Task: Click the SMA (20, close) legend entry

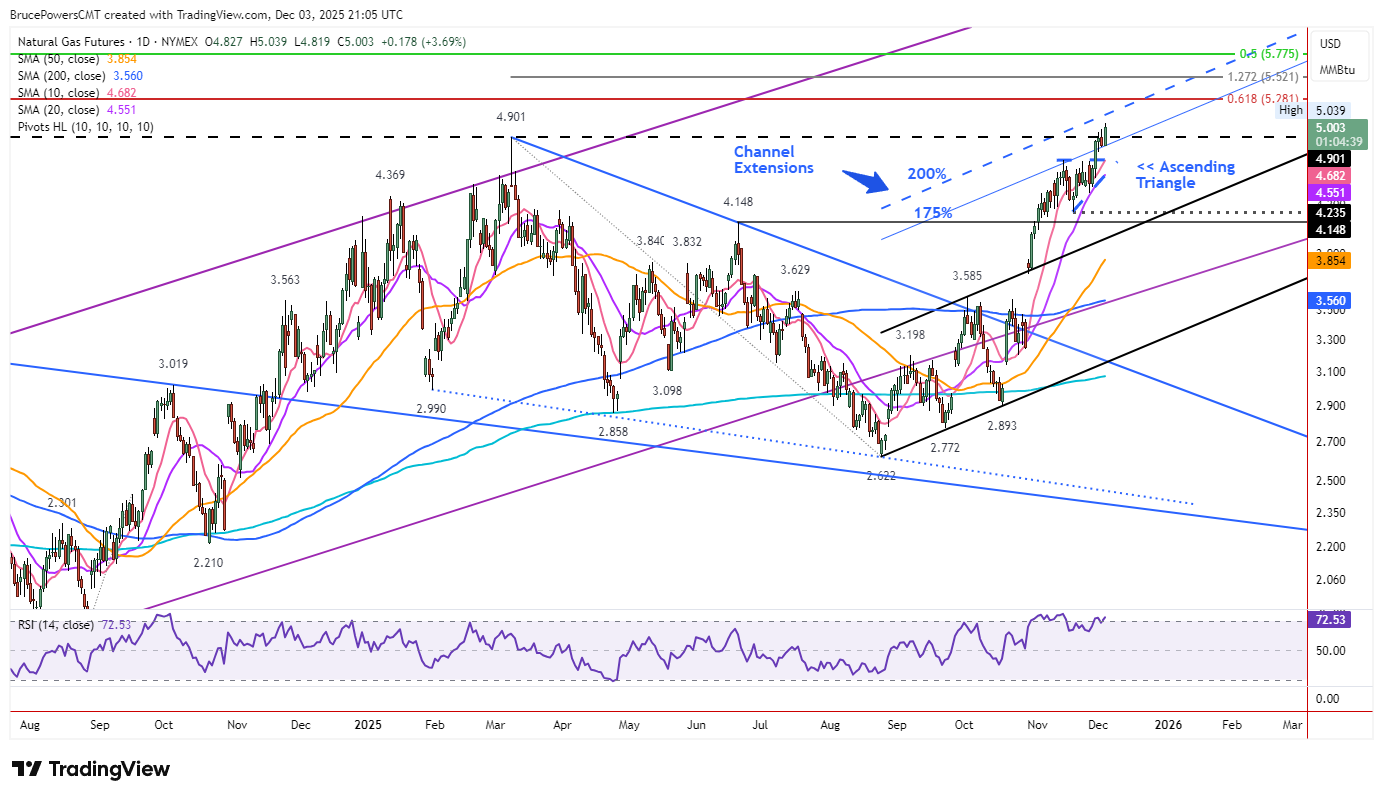Action: tap(59, 110)
